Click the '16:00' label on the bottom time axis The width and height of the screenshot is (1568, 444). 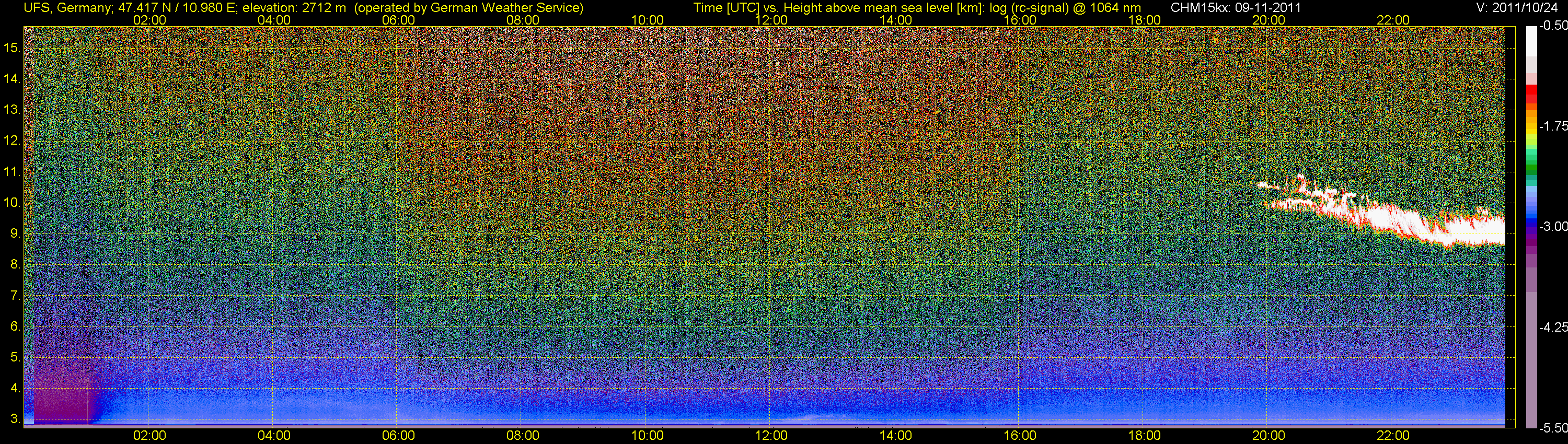[1020, 436]
